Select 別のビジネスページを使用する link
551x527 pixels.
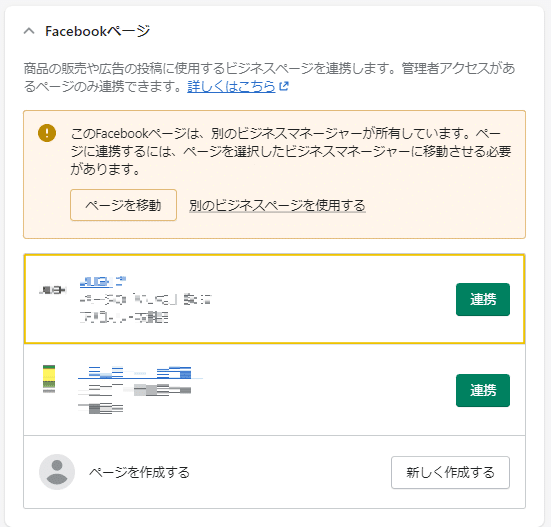(x=277, y=206)
